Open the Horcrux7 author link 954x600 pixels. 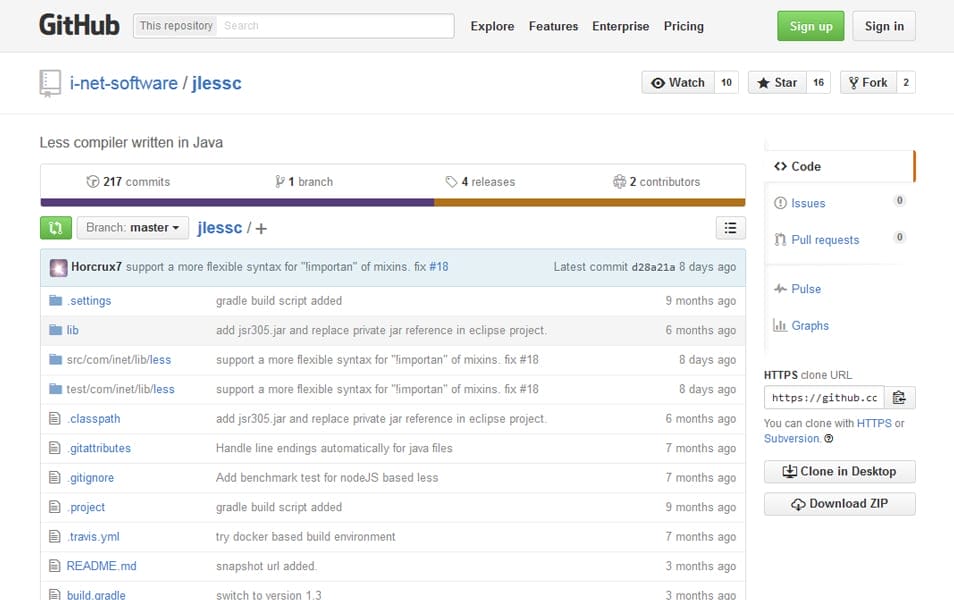pos(96,267)
